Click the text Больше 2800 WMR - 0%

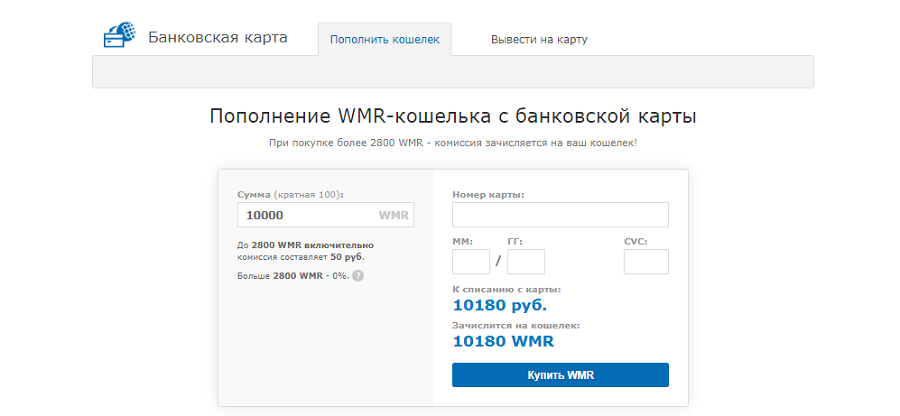click(x=293, y=276)
